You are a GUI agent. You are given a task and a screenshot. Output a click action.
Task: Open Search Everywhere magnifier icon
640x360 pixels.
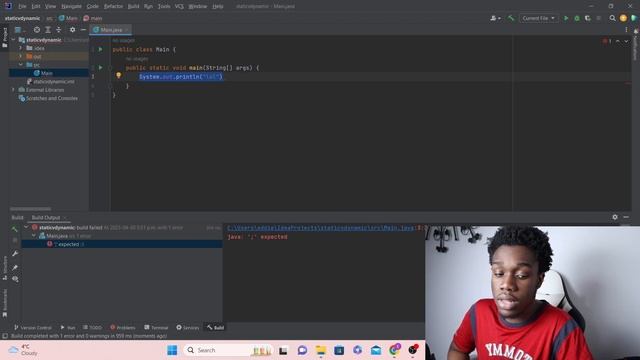coord(612,18)
